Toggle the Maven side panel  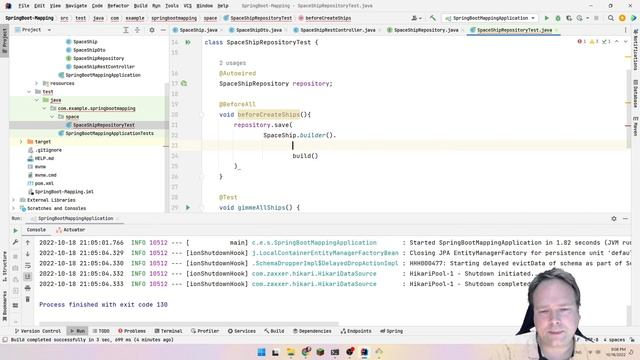[636, 126]
